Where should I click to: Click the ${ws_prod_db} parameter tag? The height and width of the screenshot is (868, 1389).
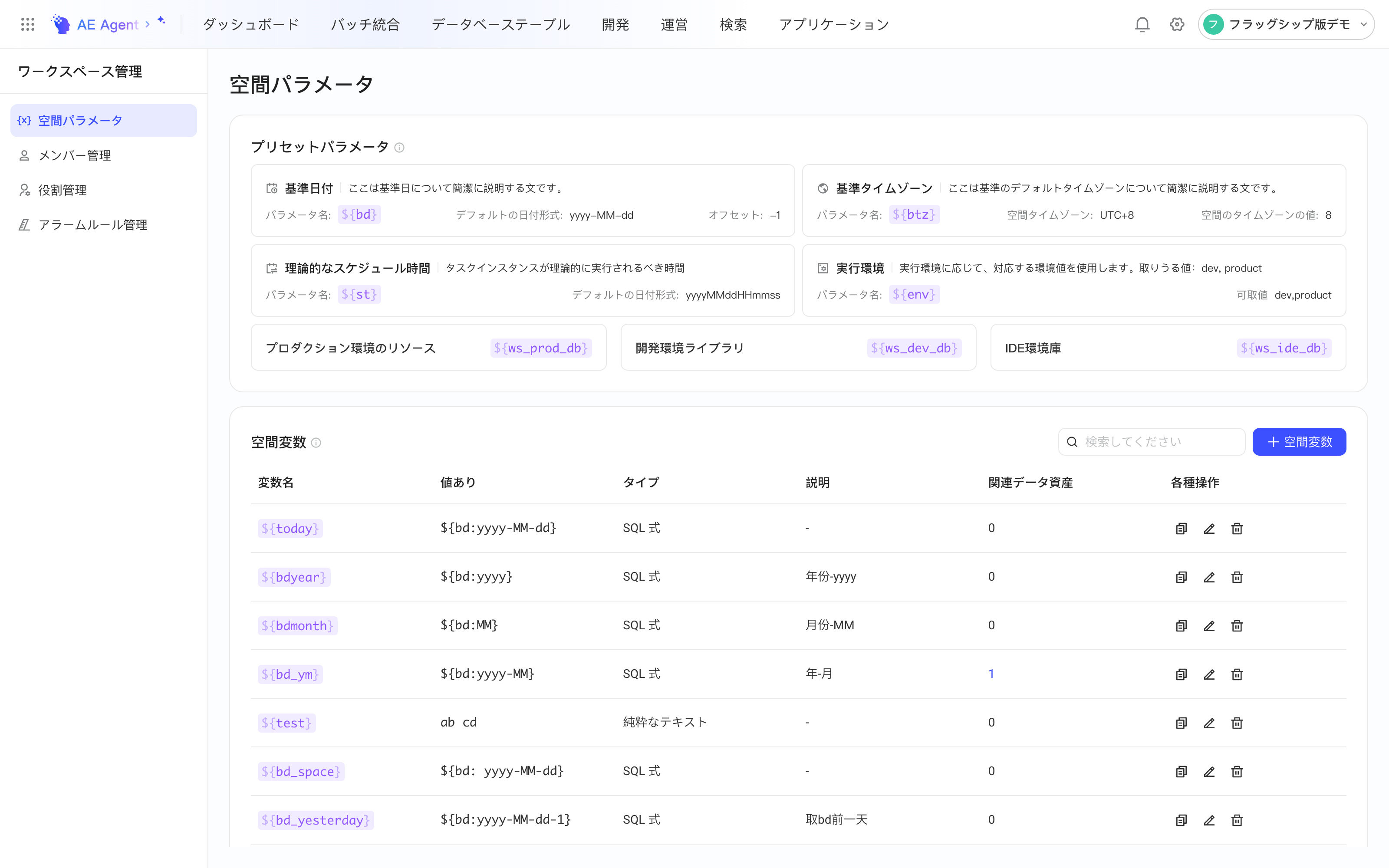541,348
